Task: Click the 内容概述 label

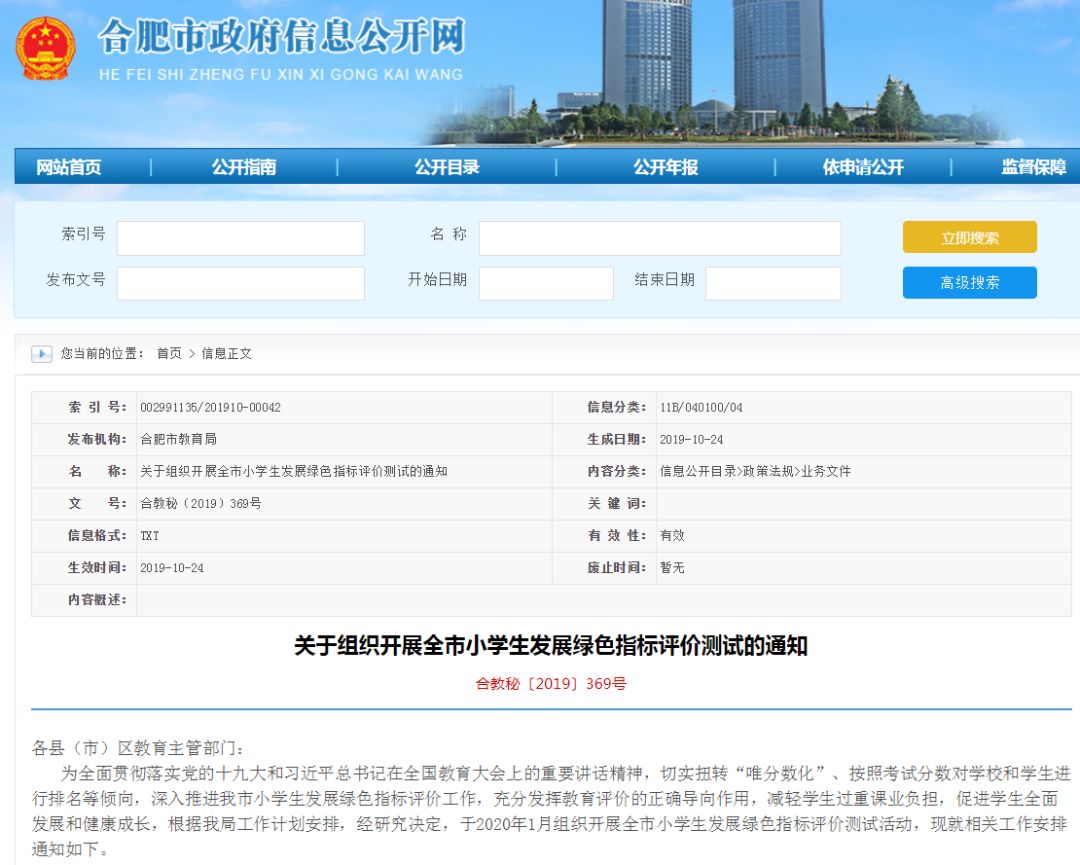Action: [97, 600]
